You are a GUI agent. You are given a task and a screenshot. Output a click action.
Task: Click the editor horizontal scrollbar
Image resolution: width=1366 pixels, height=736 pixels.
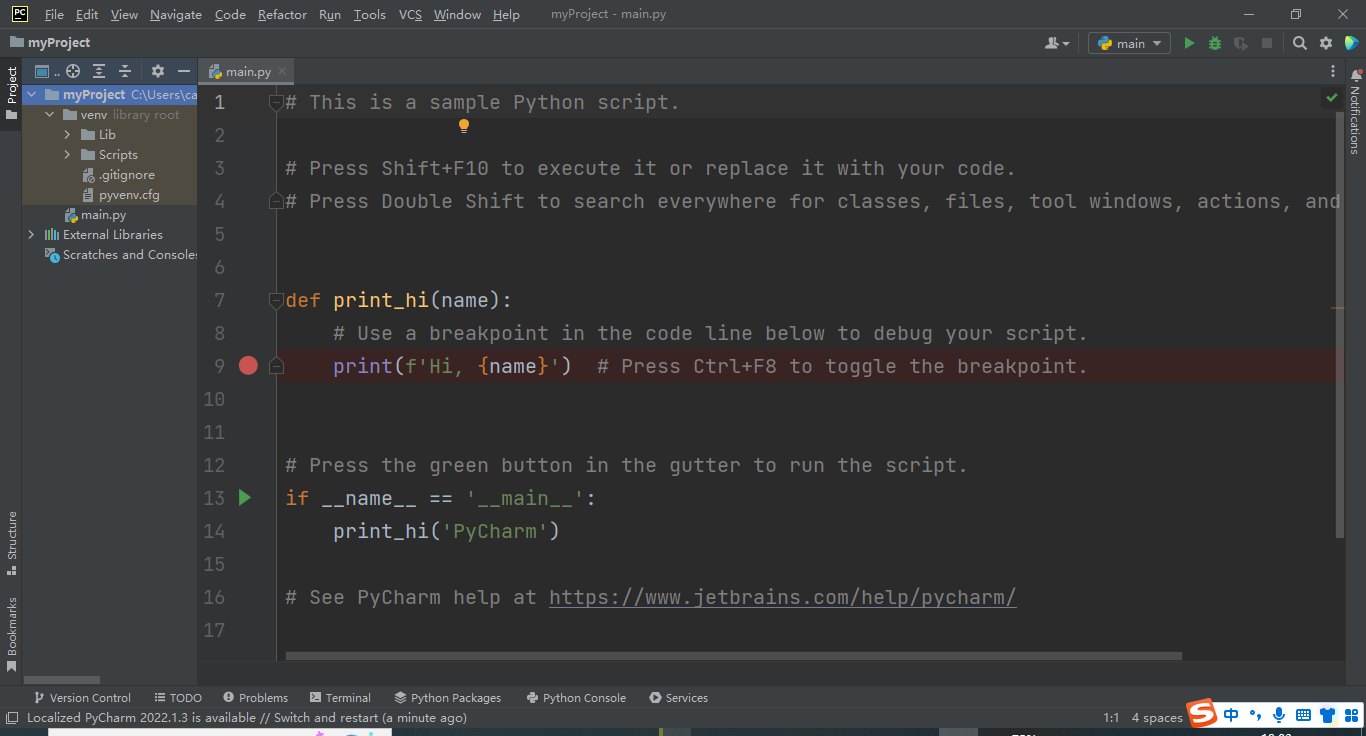734,656
